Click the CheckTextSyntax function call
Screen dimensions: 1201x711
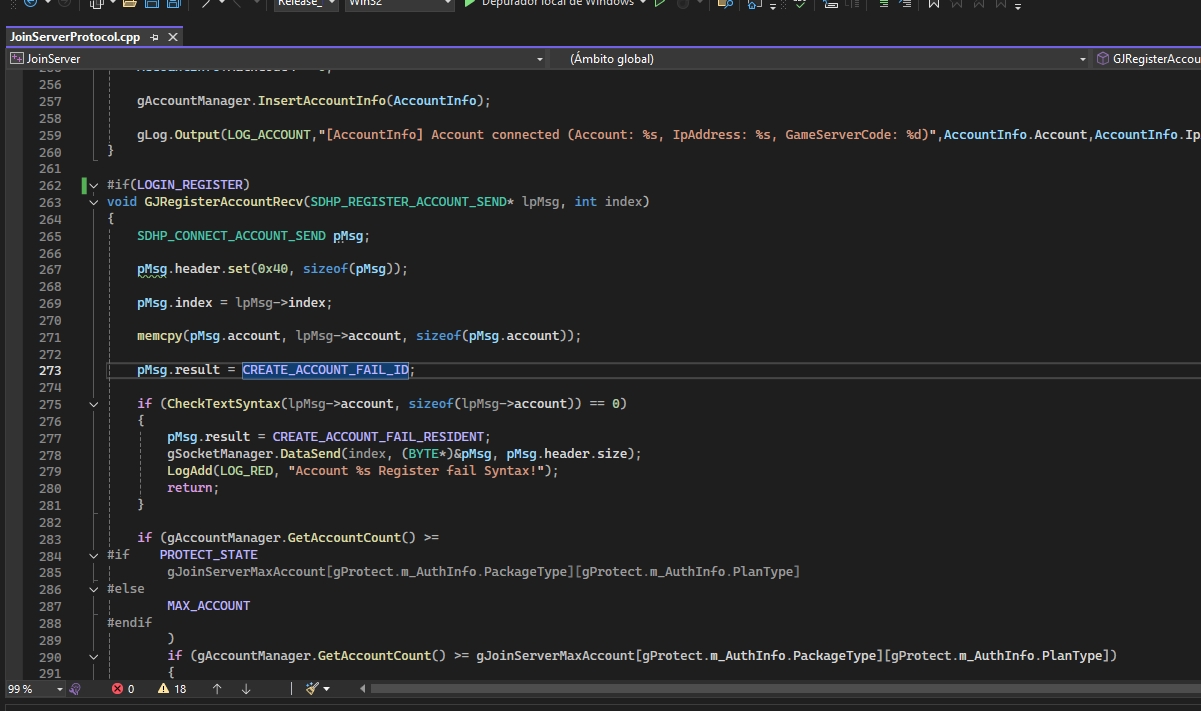pyautogui.click(x=221, y=404)
